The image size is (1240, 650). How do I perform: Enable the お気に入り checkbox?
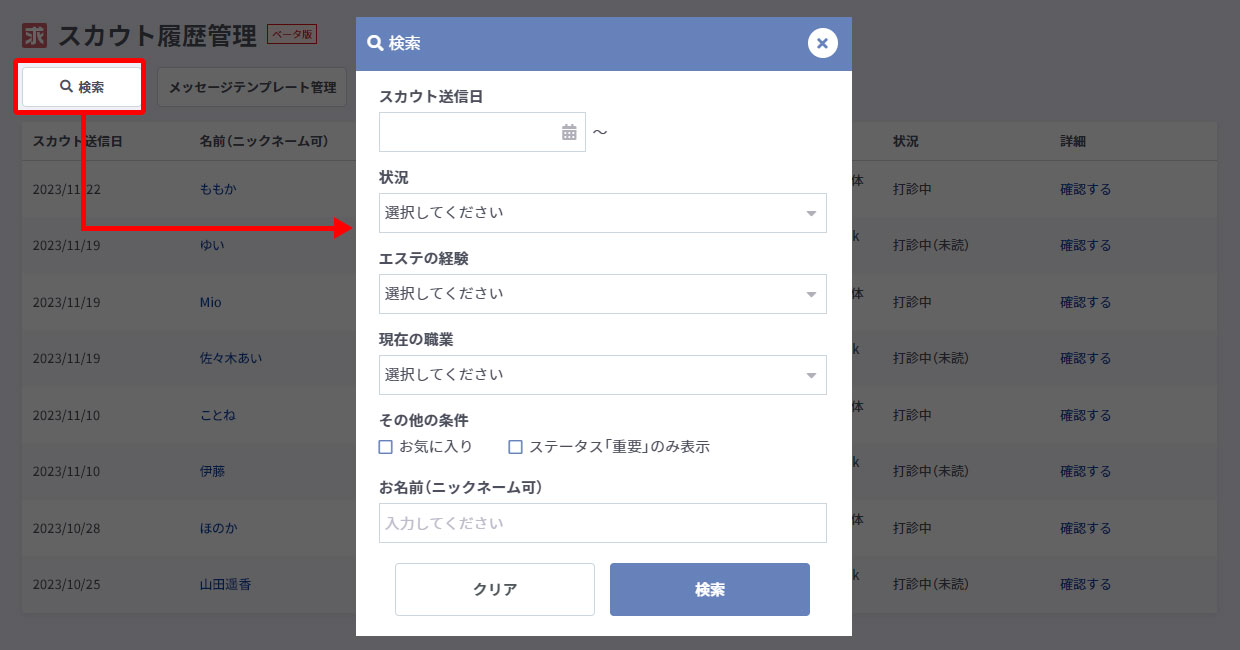386,447
